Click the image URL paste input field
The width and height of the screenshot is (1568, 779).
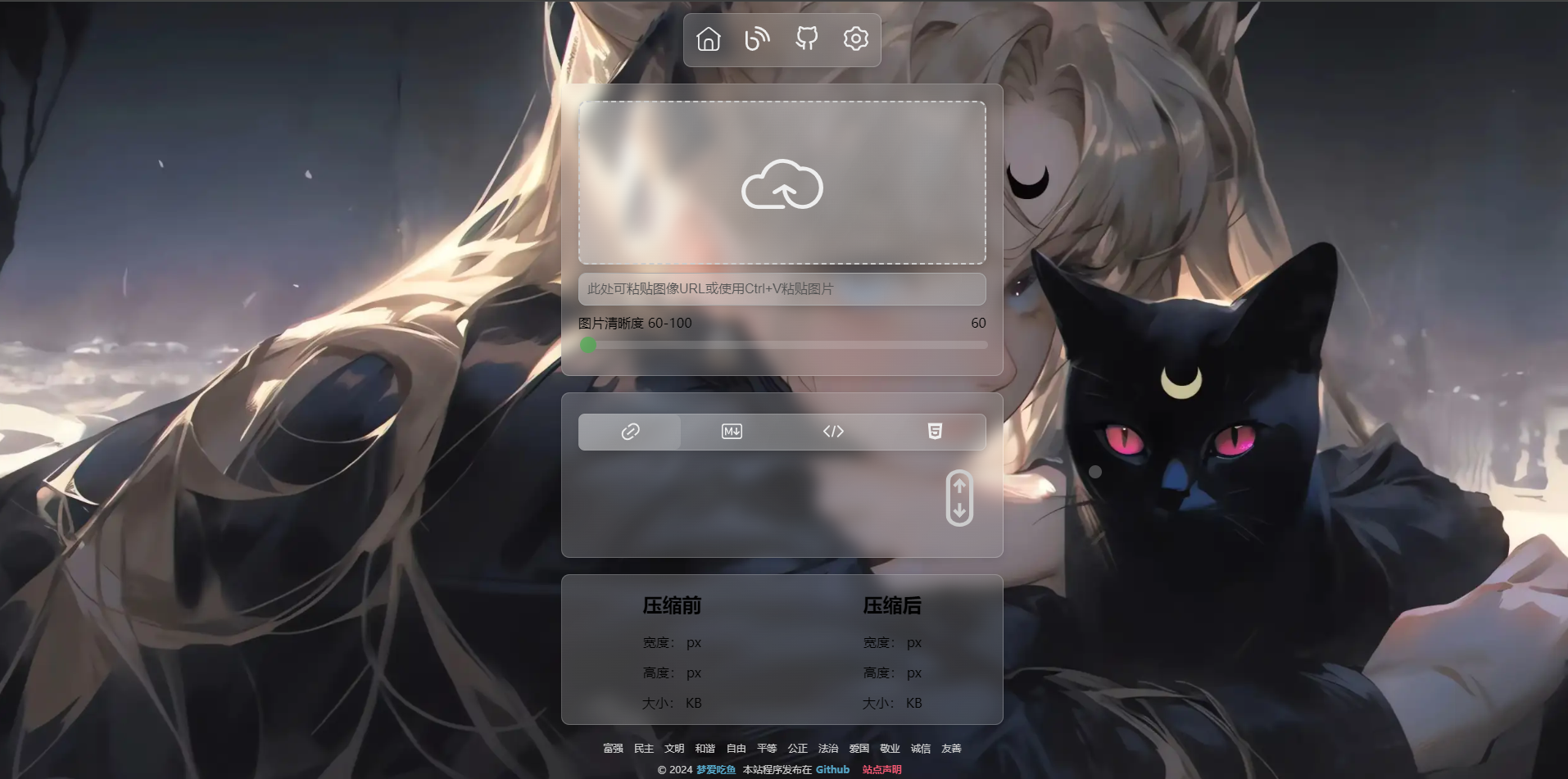[782, 289]
